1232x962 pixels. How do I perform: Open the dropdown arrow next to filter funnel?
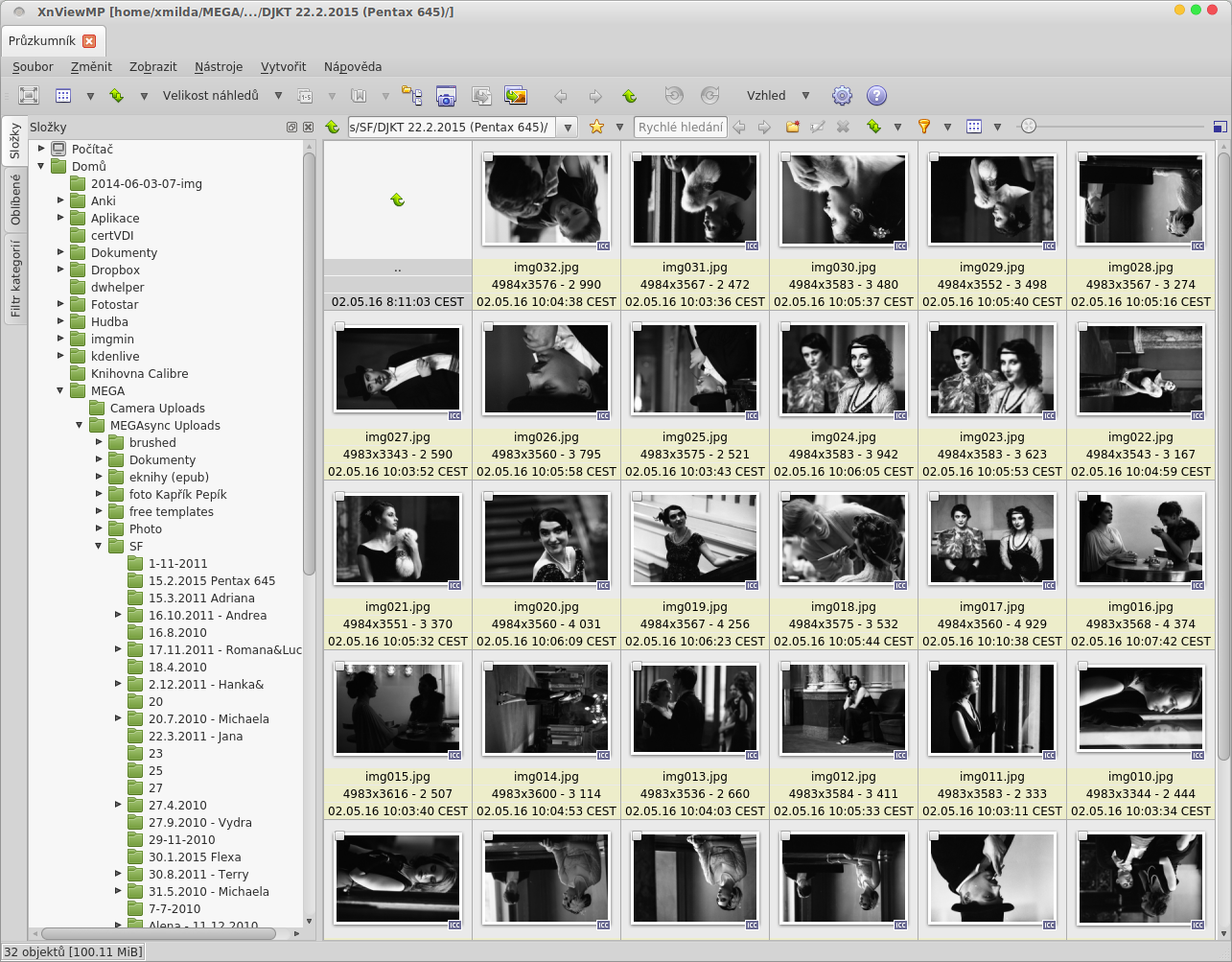(x=947, y=128)
